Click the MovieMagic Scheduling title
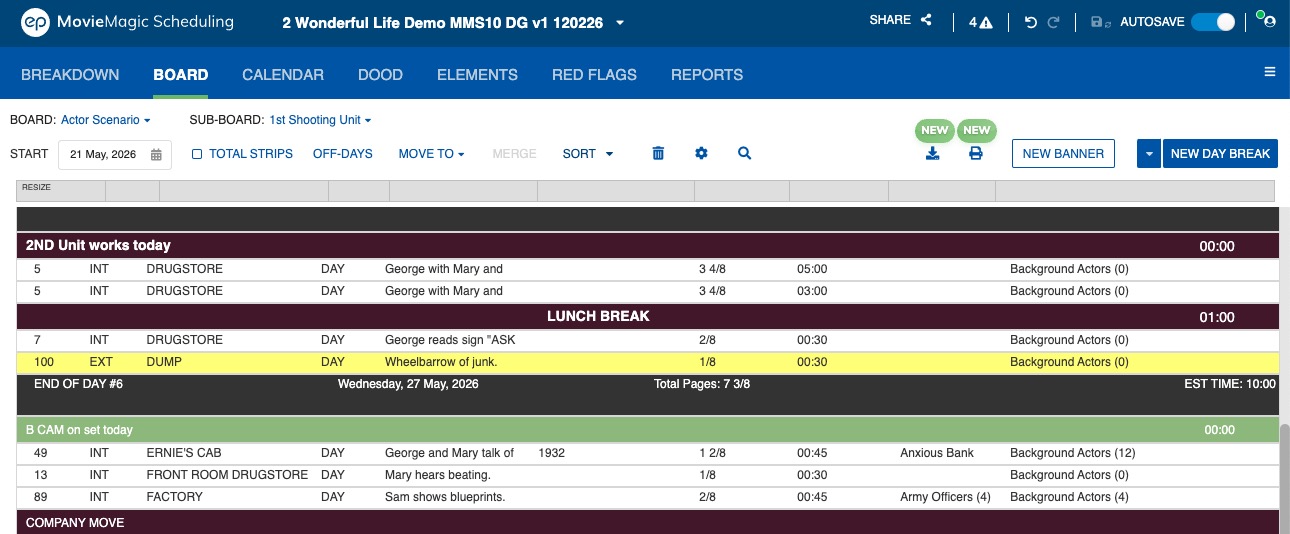Image resolution: width=1290 pixels, height=534 pixels. [146, 21]
